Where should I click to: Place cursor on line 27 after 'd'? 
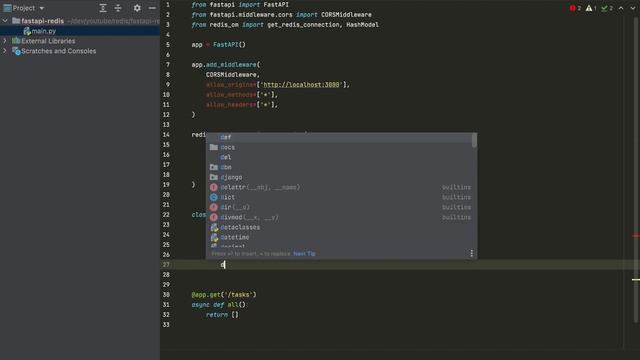point(225,265)
